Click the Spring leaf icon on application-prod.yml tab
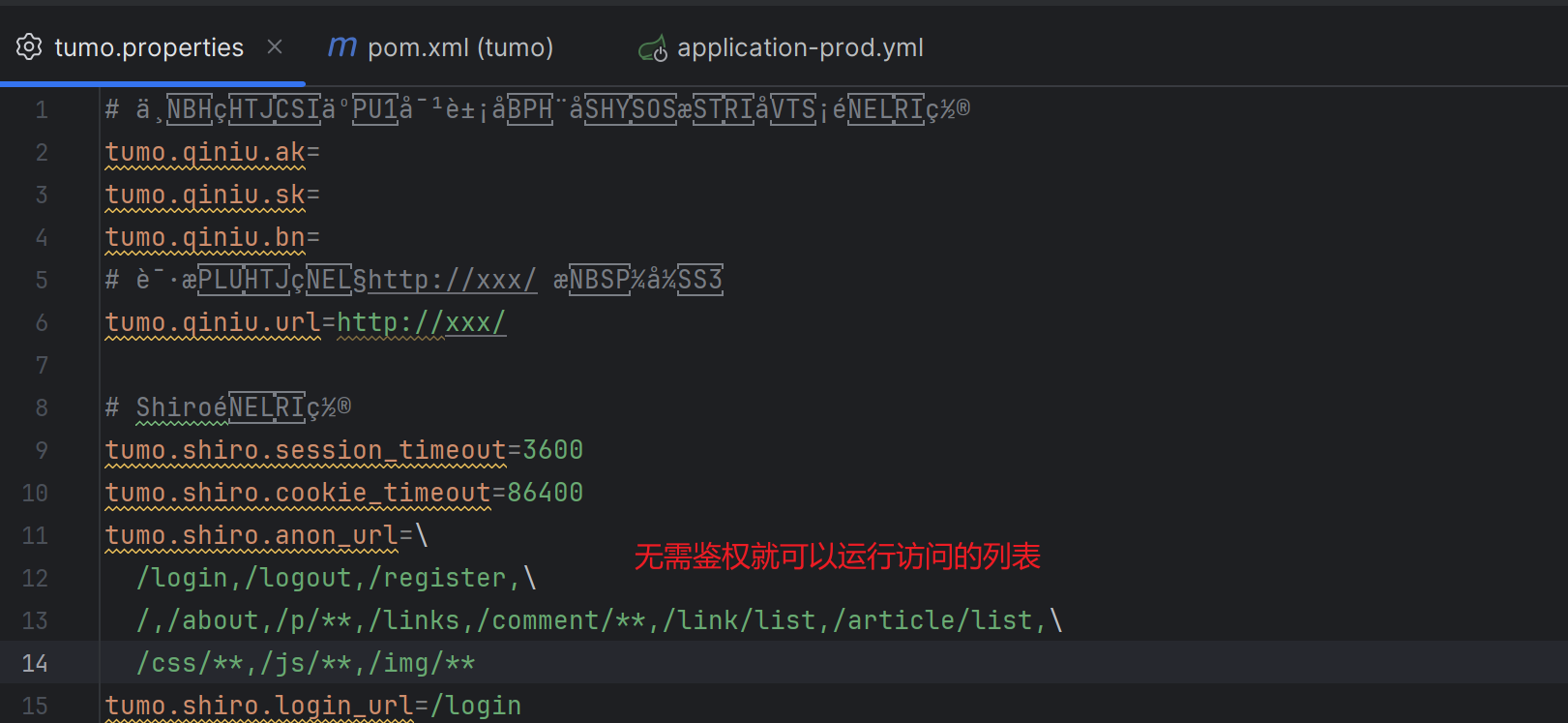This screenshot has width=1568, height=723. pyautogui.click(x=653, y=47)
